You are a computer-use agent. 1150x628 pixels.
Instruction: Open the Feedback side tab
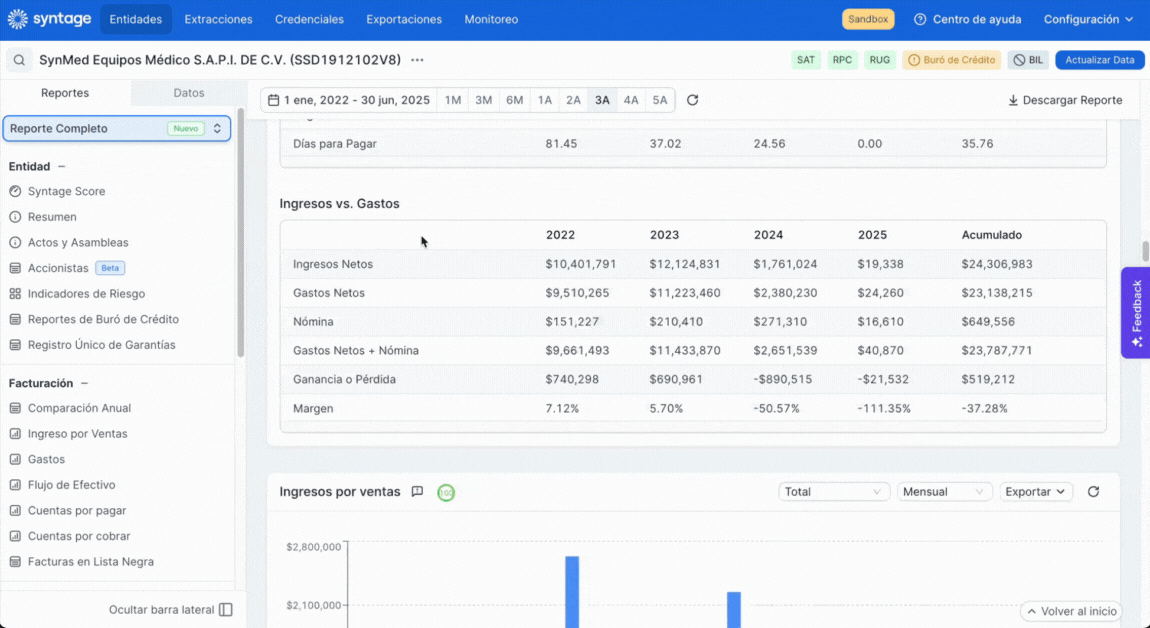pos(1136,313)
